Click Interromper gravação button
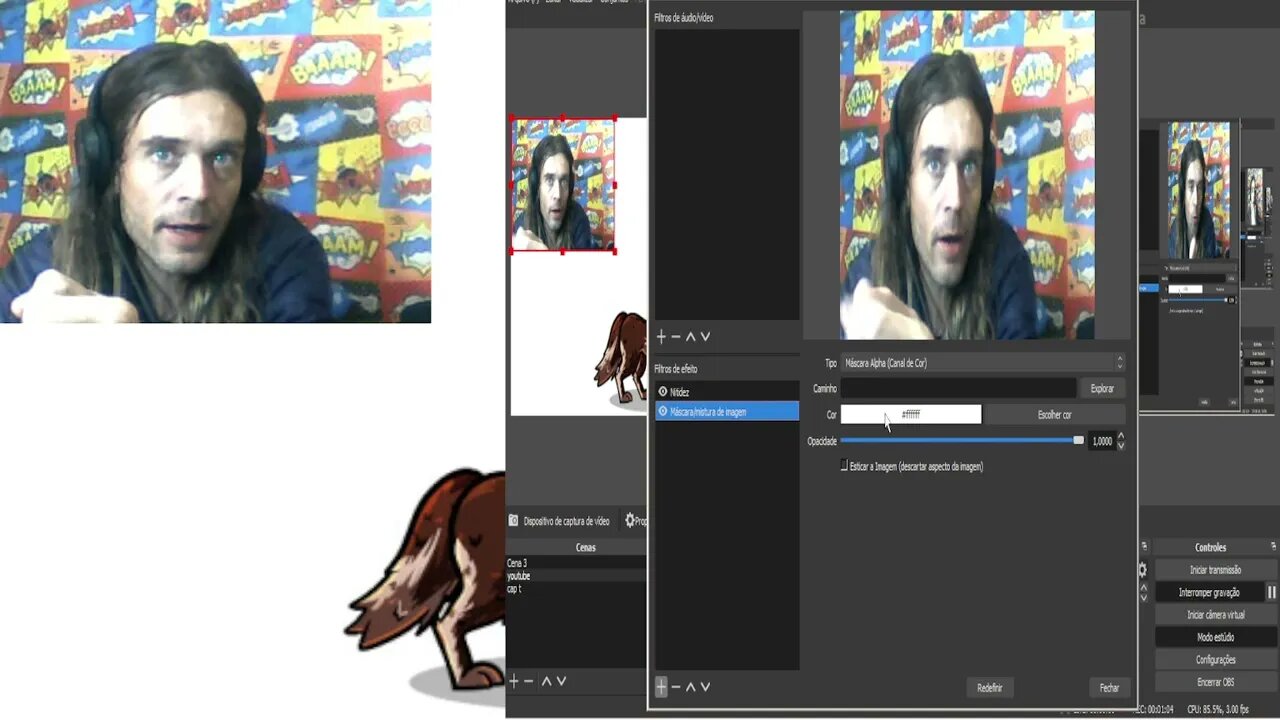Viewport: 1280px width, 720px height. (x=1209, y=592)
